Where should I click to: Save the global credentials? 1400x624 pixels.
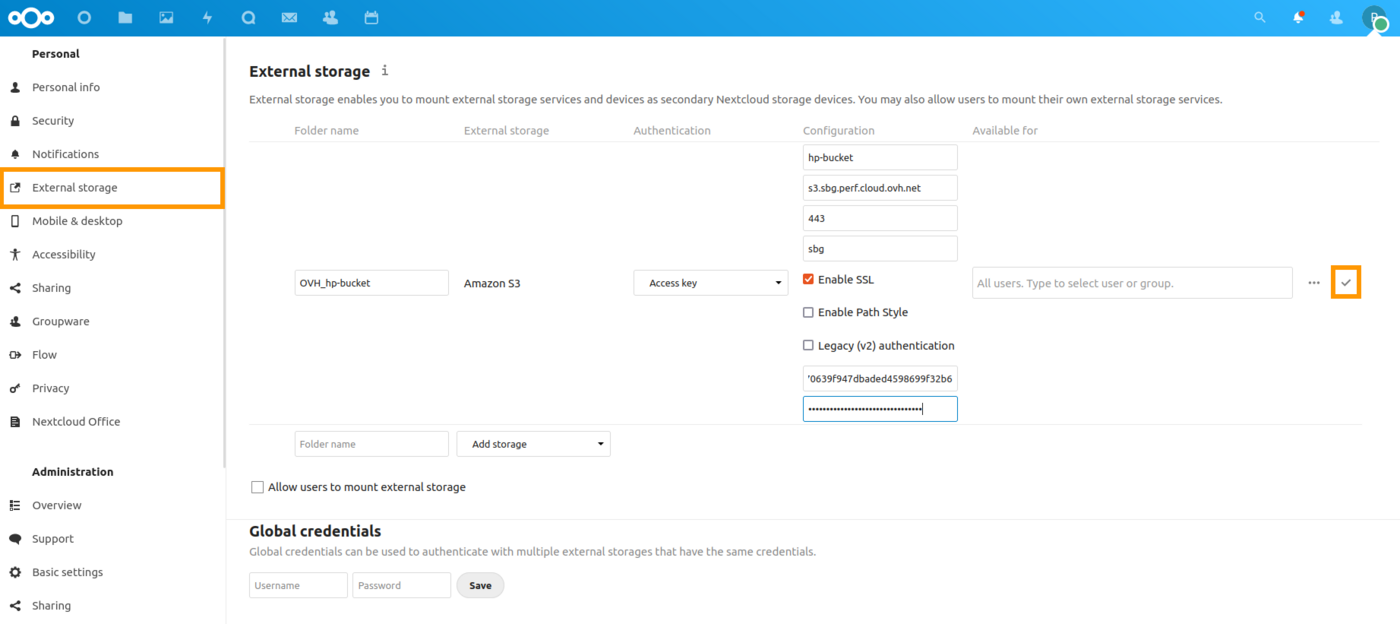click(x=480, y=585)
